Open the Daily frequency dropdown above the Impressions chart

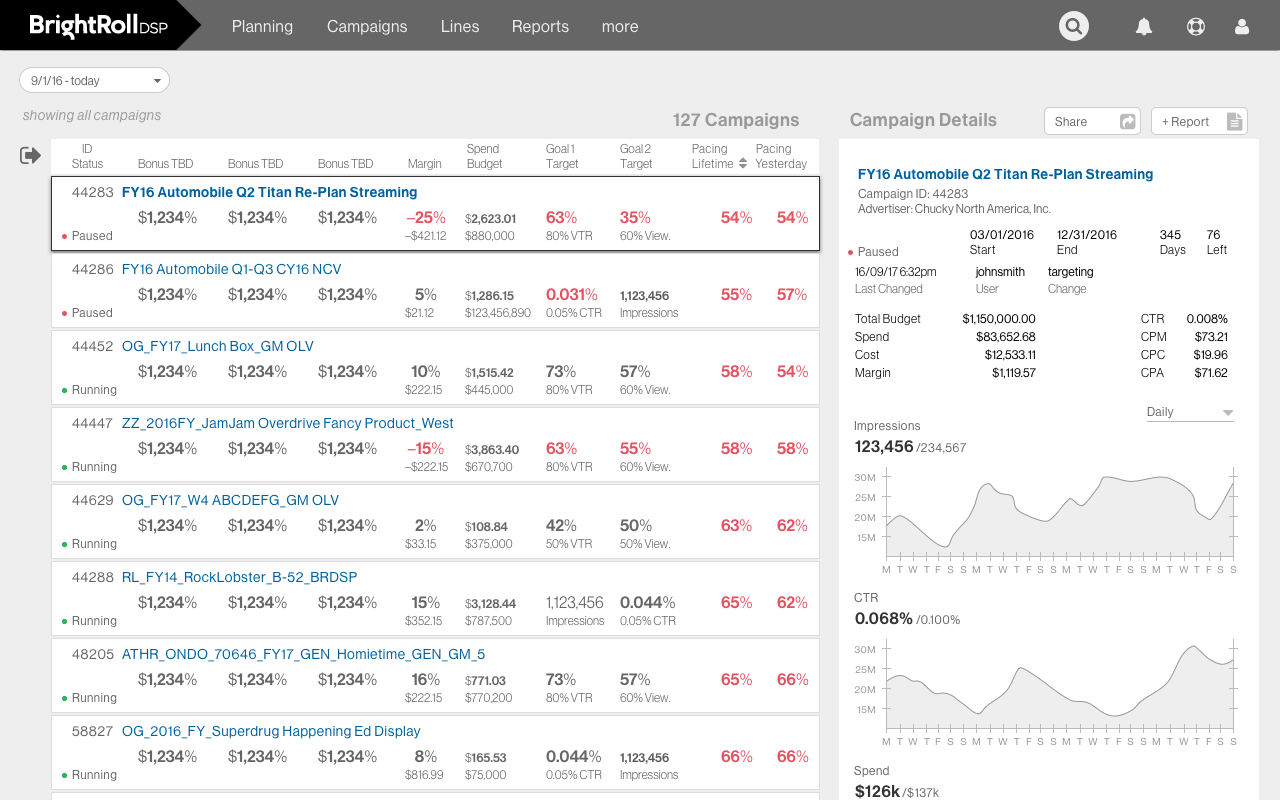pyautogui.click(x=1189, y=411)
